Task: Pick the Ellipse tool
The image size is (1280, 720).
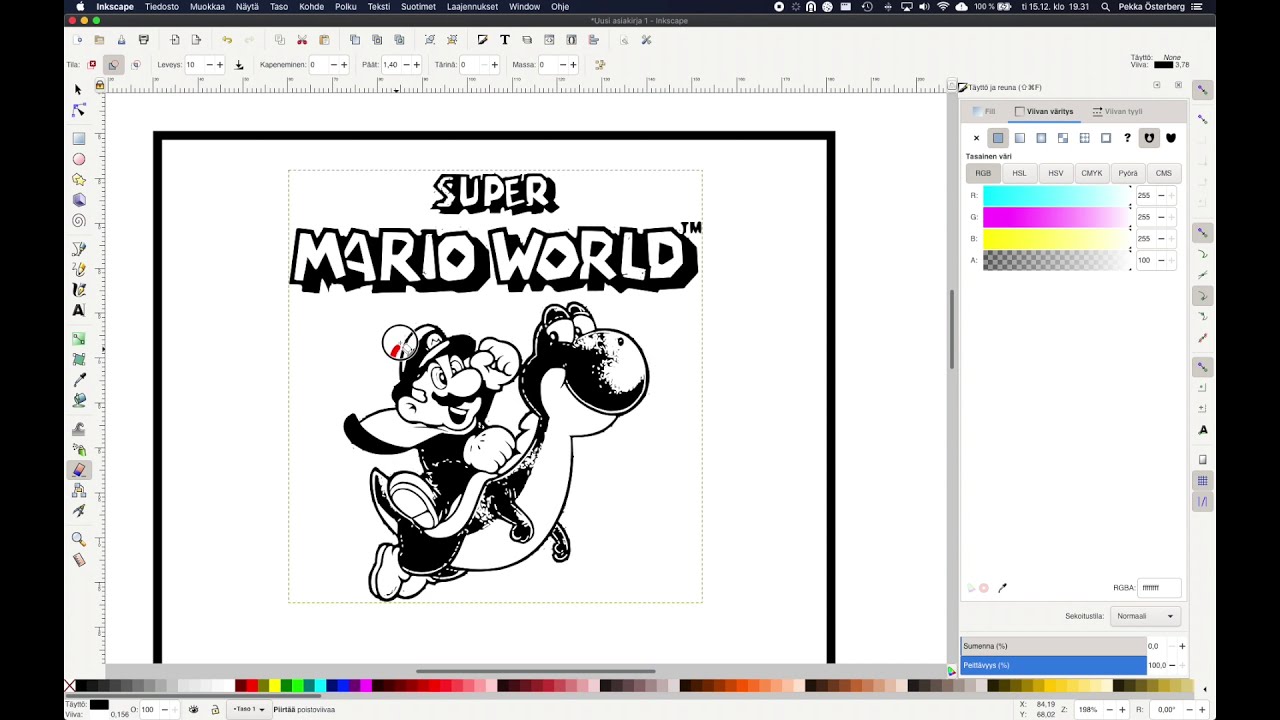Action: tap(79, 159)
